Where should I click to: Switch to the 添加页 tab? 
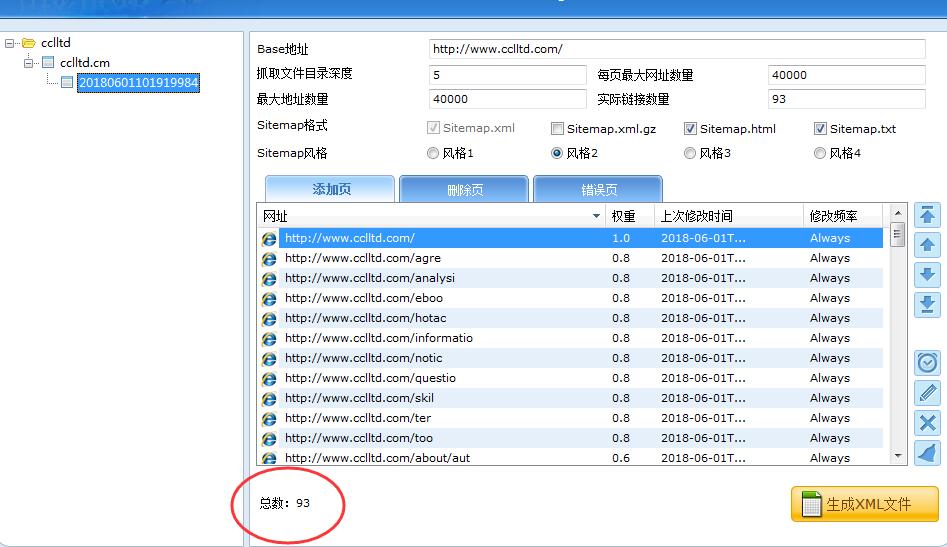[x=330, y=189]
